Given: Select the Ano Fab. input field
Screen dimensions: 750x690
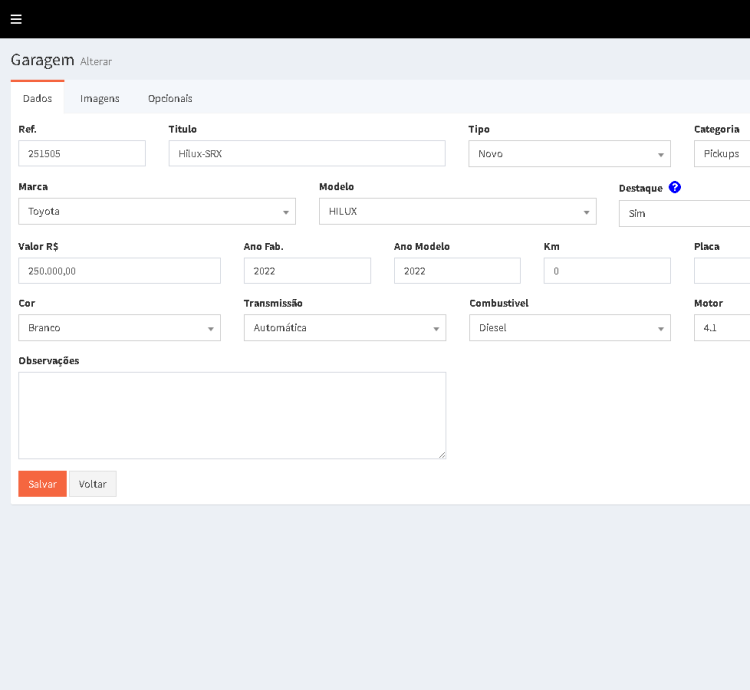Looking at the screenshot, I should (x=307, y=271).
